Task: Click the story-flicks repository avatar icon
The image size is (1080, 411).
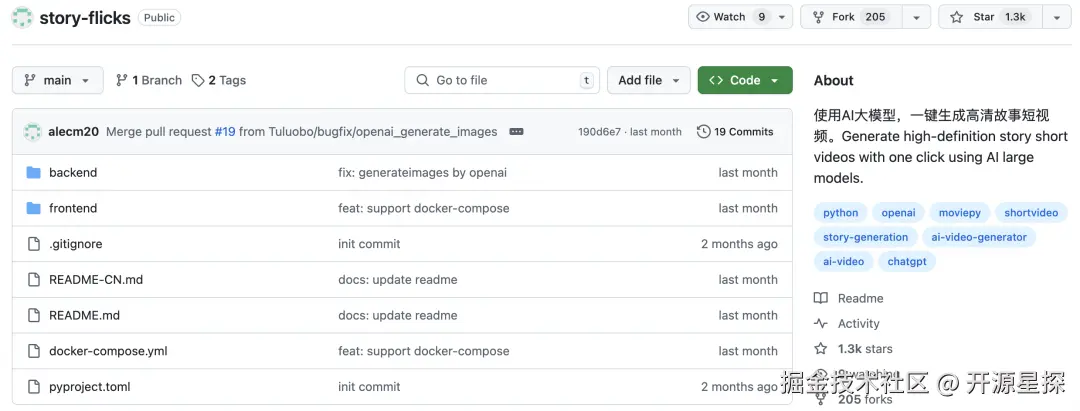Action: (22, 17)
